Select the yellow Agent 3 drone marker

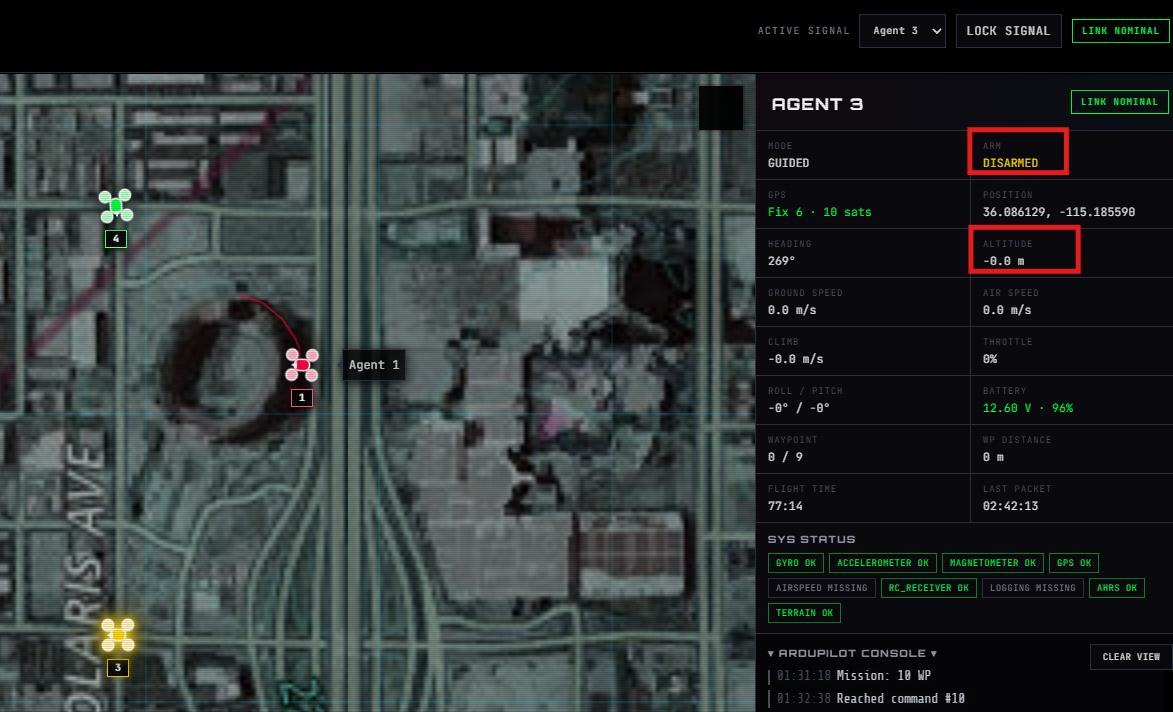(x=118, y=634)
